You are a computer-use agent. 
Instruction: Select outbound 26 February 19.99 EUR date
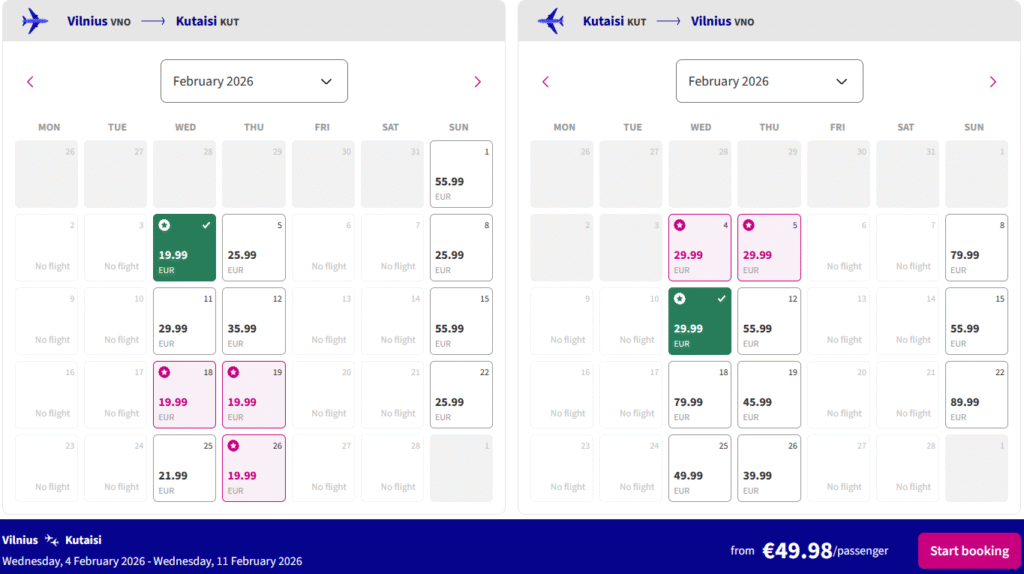click(253, 468)
